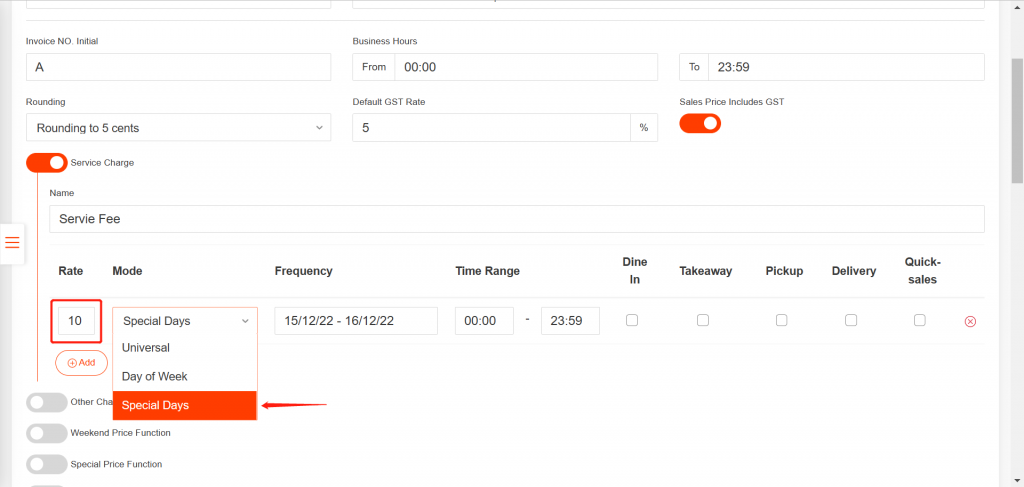Viewport: 1024px width, 487px height.
Task: Turn off Sales Price Includes GST
Action: click(x=700, y=123)
